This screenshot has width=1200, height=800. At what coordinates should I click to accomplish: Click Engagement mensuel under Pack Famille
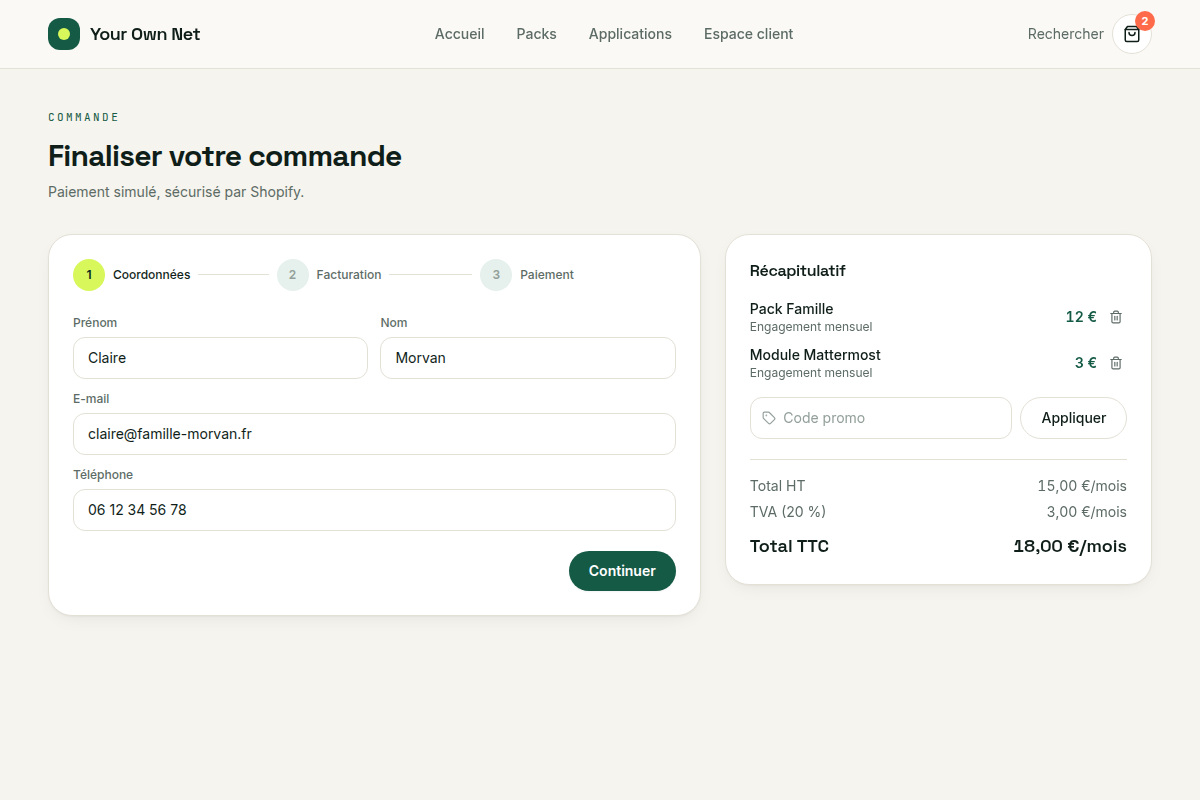pos(811,327)
